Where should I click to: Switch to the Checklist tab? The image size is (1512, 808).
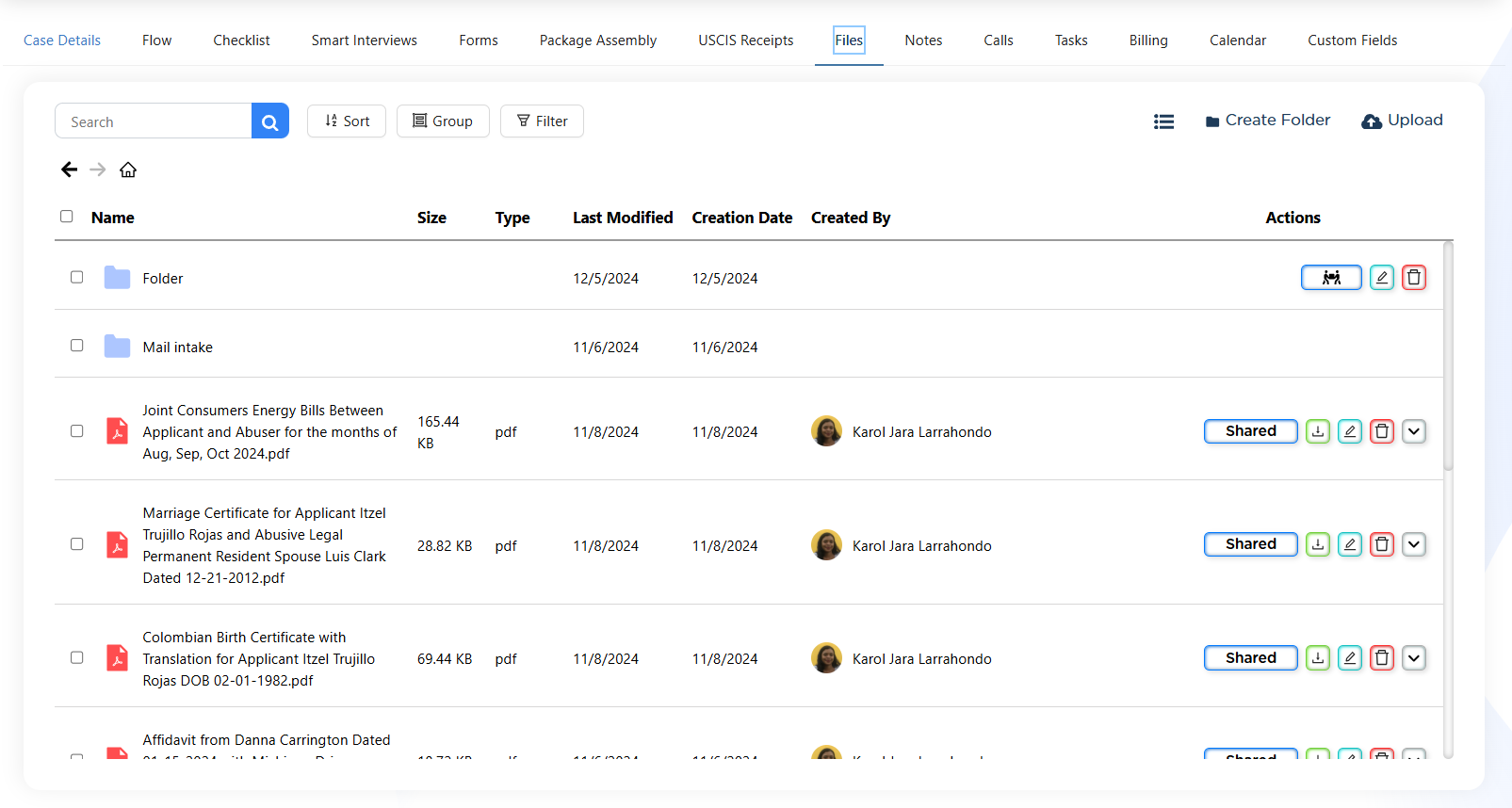coord(241,40)
